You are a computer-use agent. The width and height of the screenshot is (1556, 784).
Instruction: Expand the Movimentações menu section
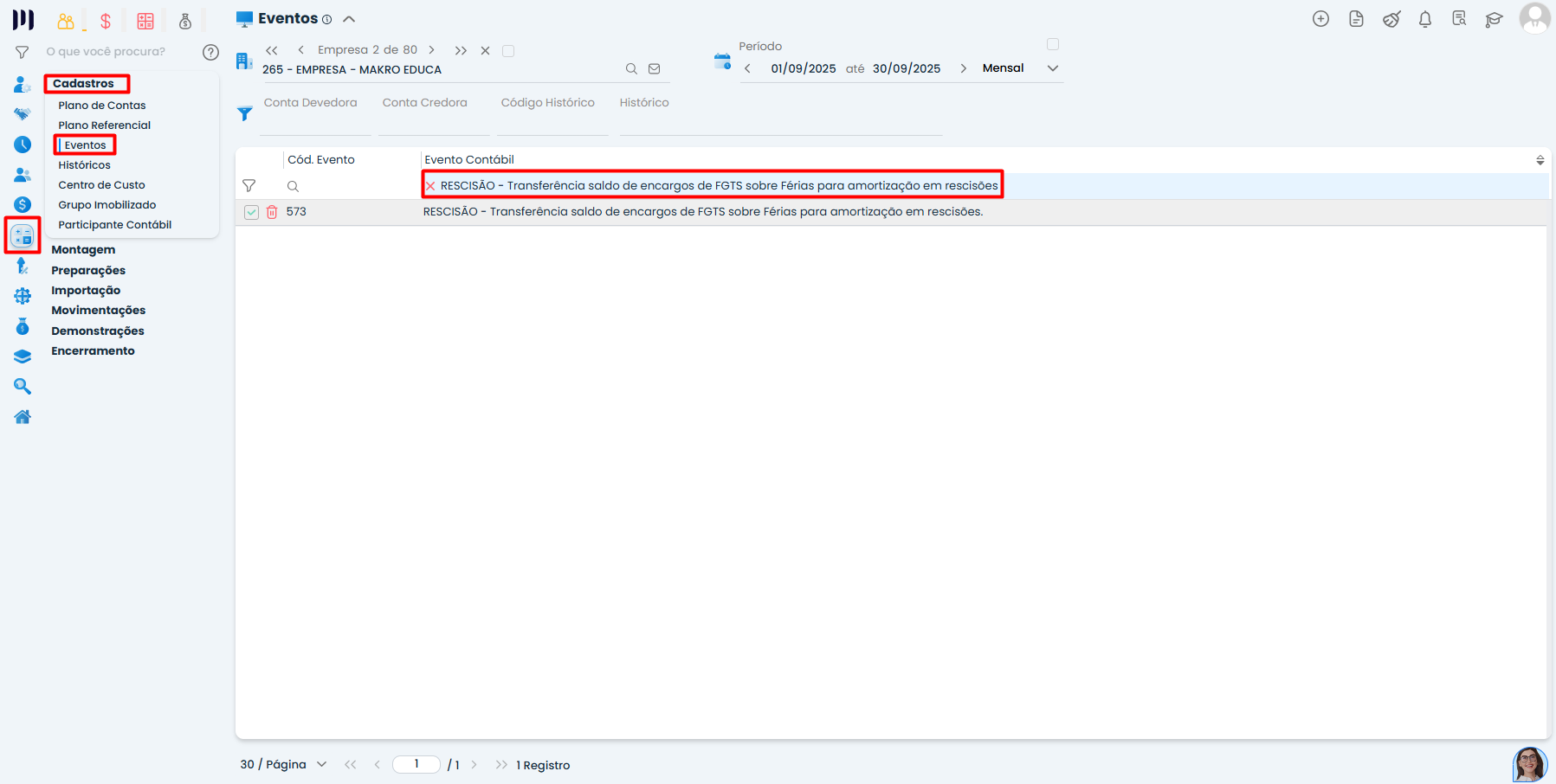click(x=99, y=311)
